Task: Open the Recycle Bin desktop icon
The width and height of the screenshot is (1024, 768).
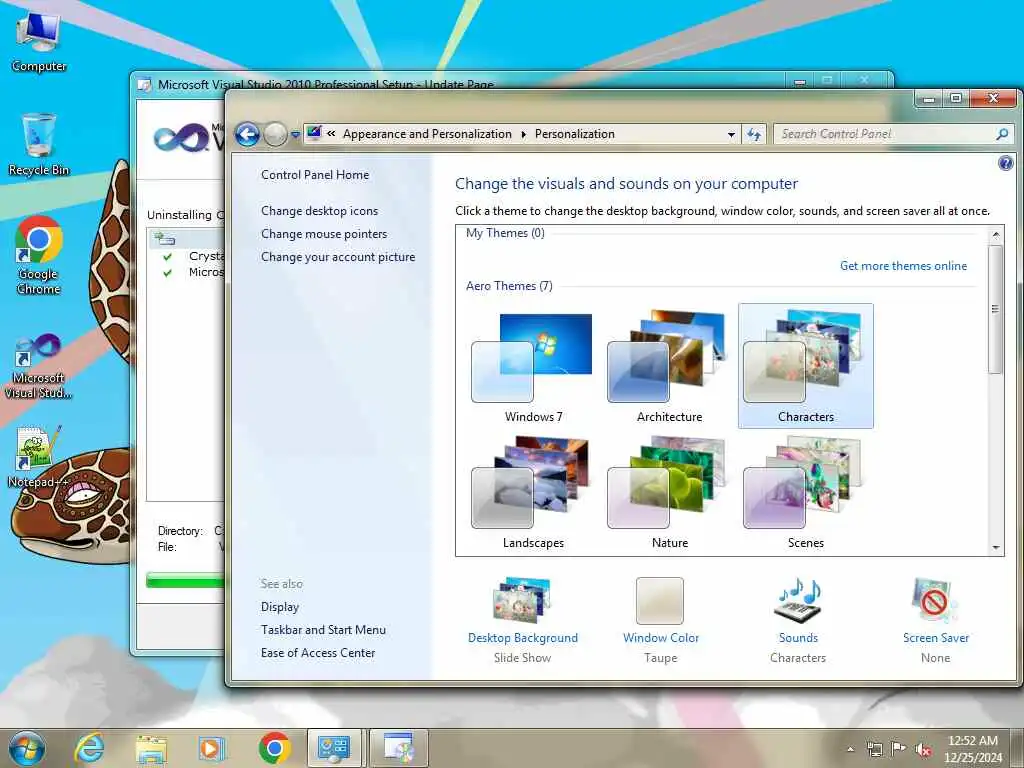Action: click(38, 144)
